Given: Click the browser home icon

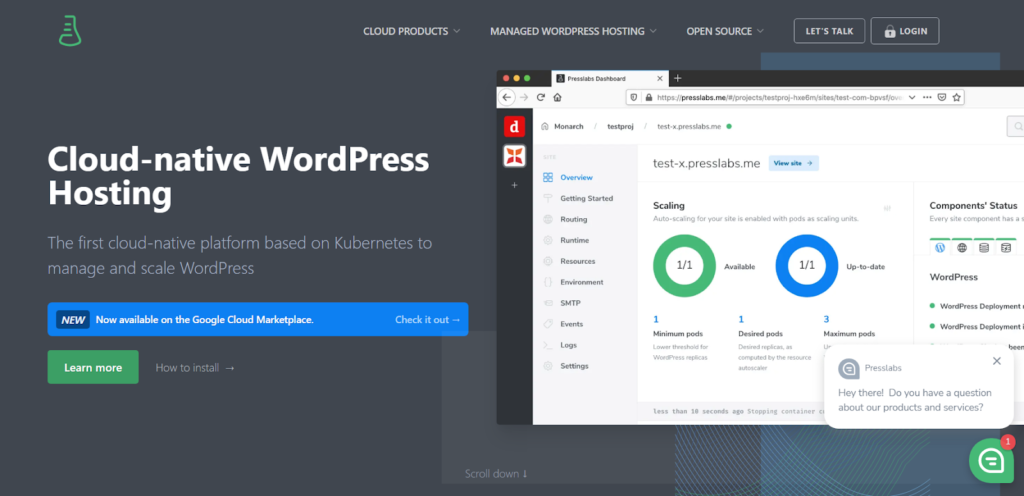Looking at the screenshot, I should point(557,97).
